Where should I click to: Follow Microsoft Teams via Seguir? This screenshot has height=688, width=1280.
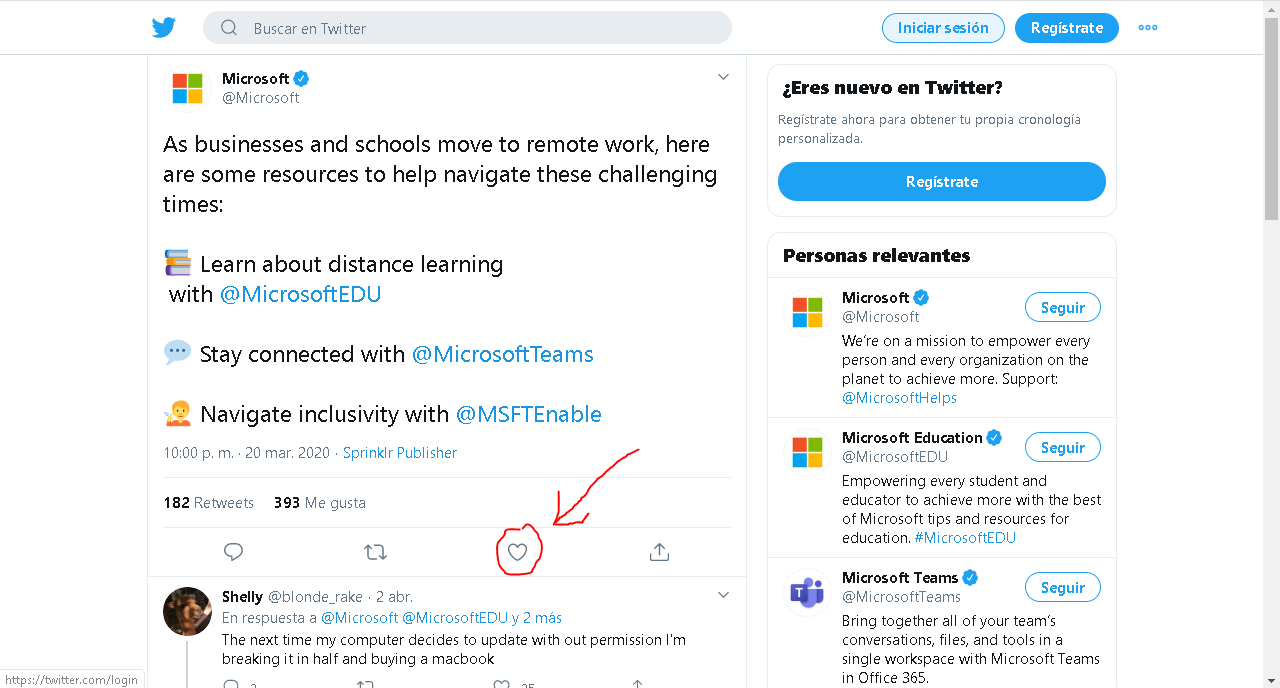point(1062,587)
